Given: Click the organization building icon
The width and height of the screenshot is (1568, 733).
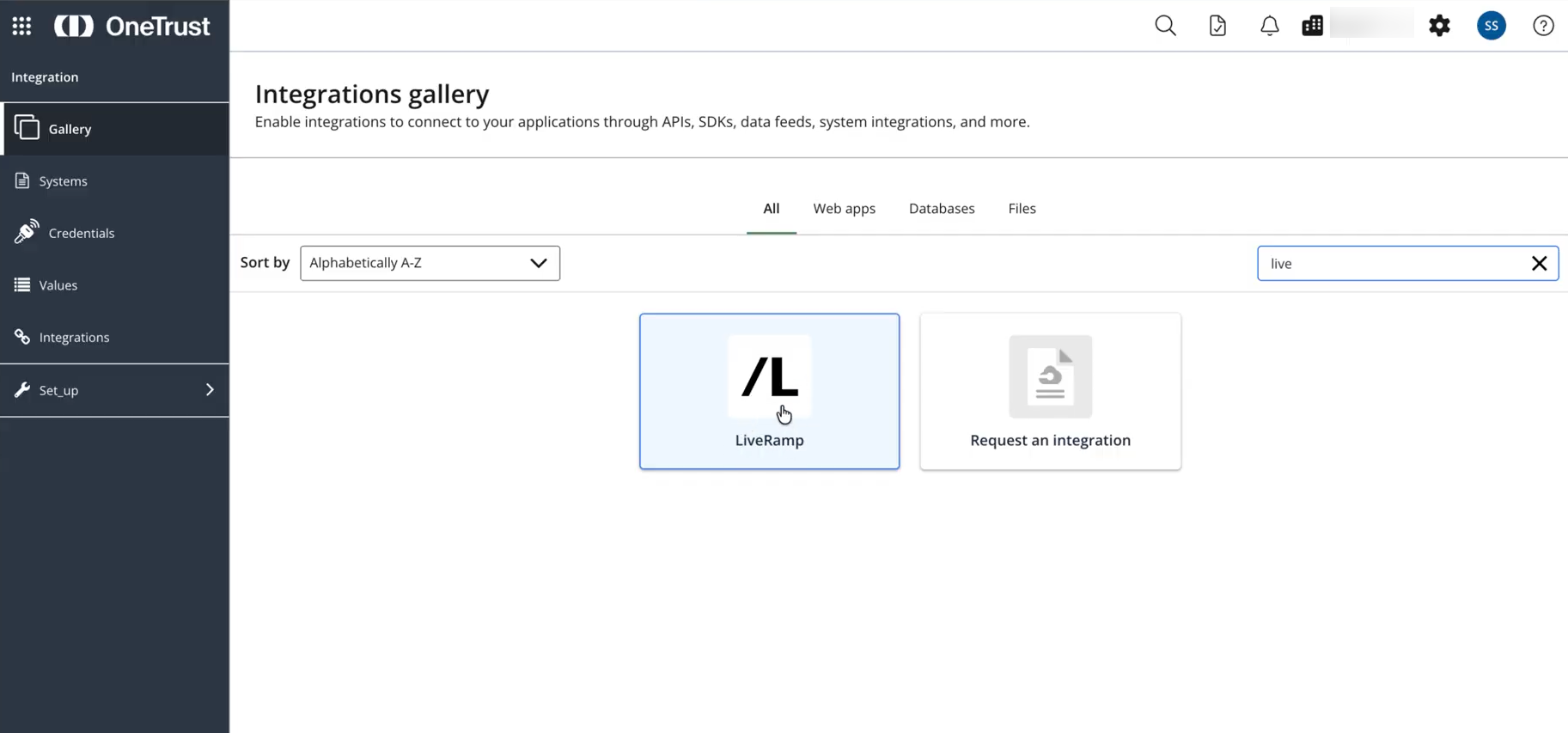Looking at the screenshot, I should click(1312, 26).
